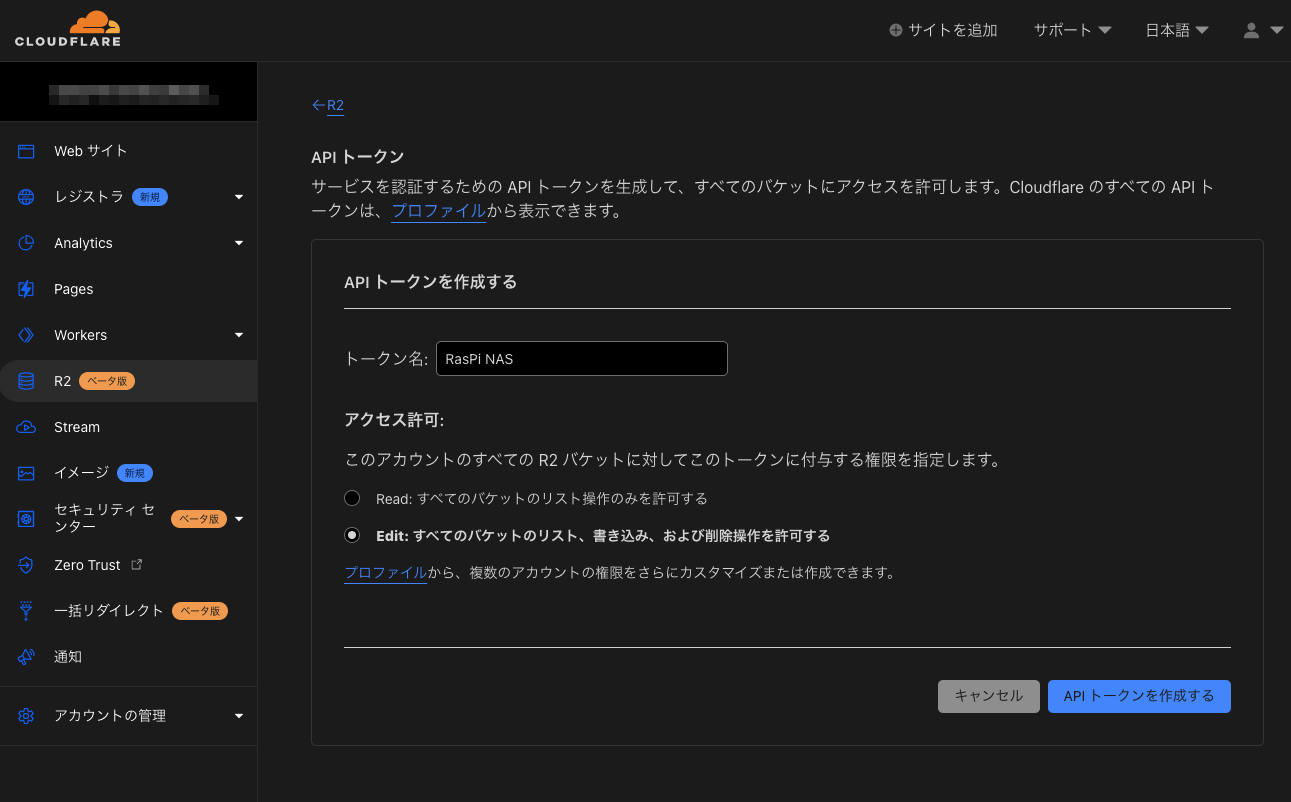The height and width of the screenshot is (802, 1291).
Task: Expand the Analytics sidebar submenu arrow
Action: tap(239, 243)
